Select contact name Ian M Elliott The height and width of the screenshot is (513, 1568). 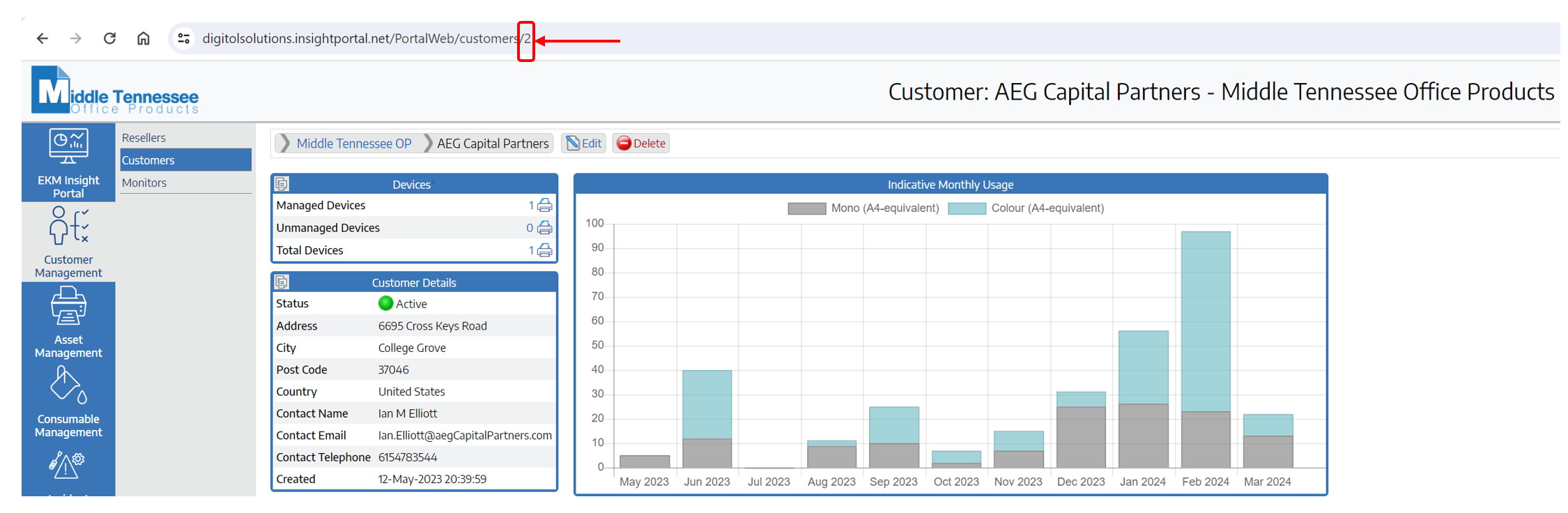[408, 413]
